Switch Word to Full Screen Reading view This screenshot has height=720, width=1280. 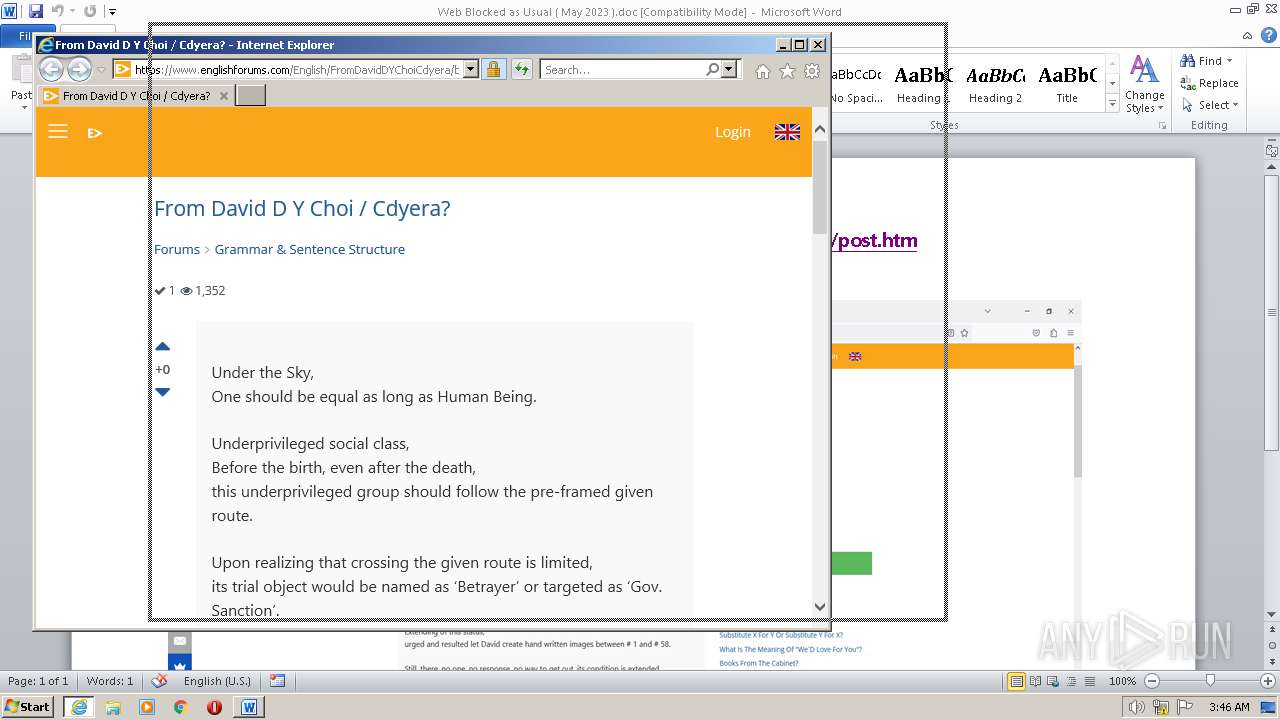coord(1034,681)
